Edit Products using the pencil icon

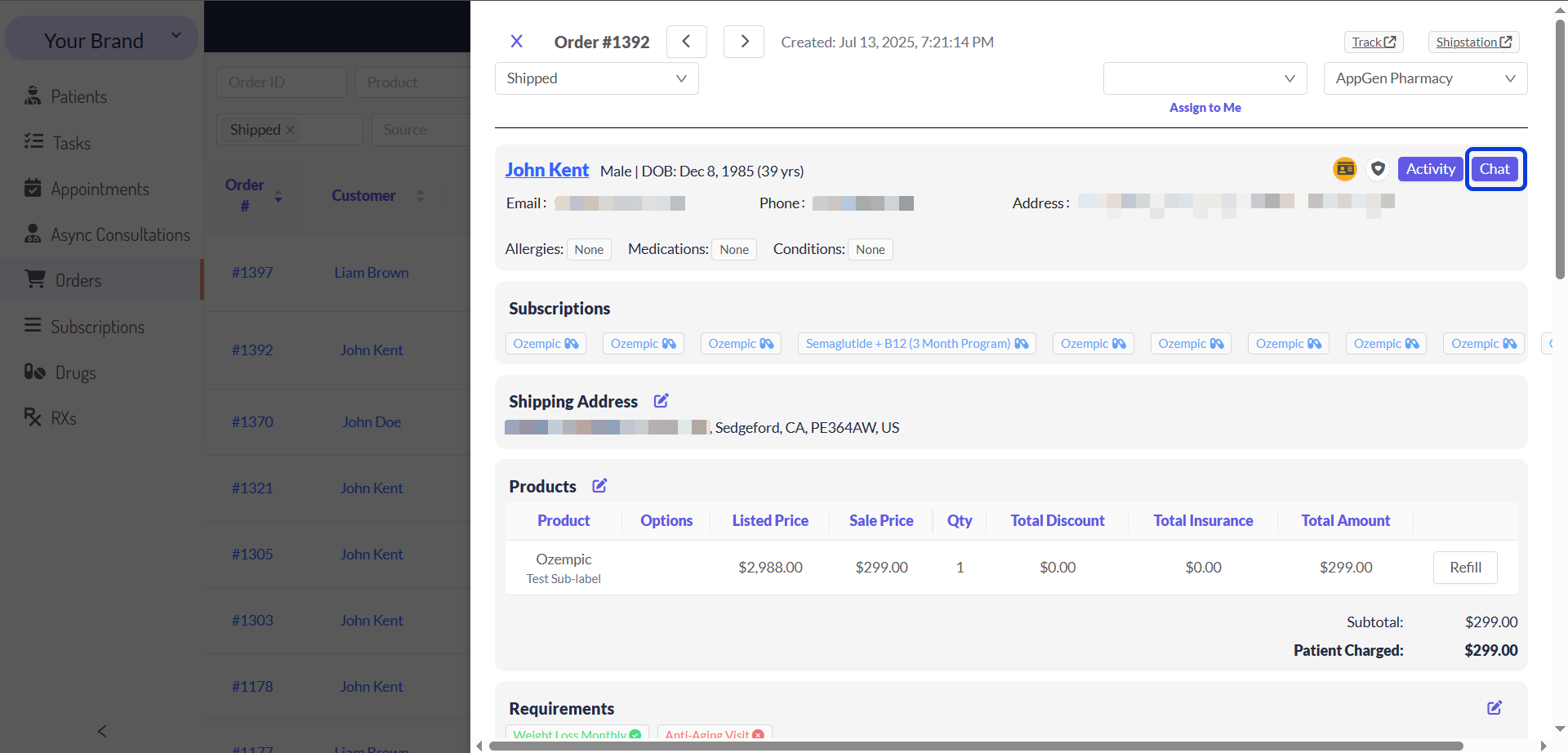click(x=599, y=486)
